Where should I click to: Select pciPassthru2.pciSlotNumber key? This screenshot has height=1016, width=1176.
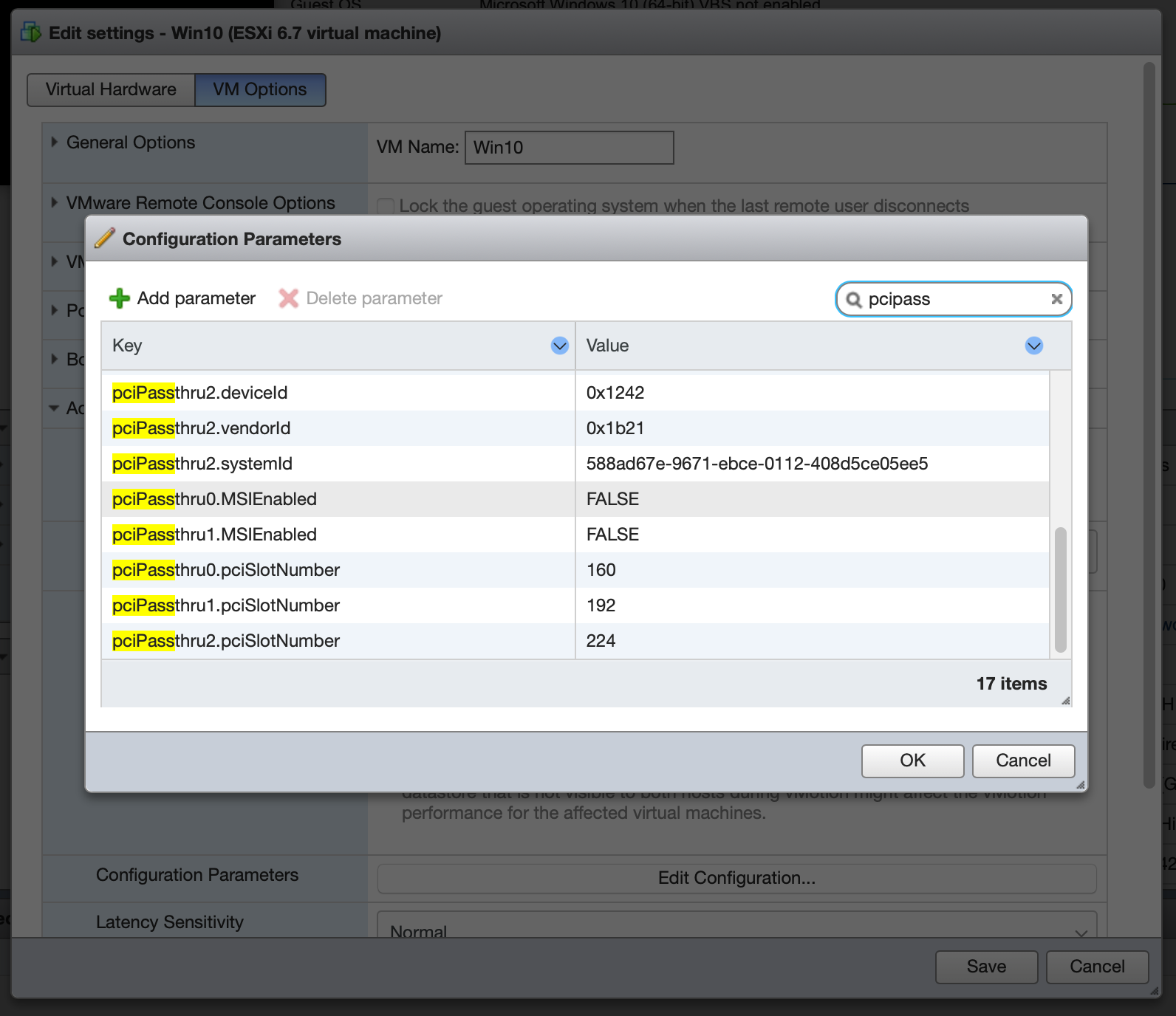pos(226,641)
